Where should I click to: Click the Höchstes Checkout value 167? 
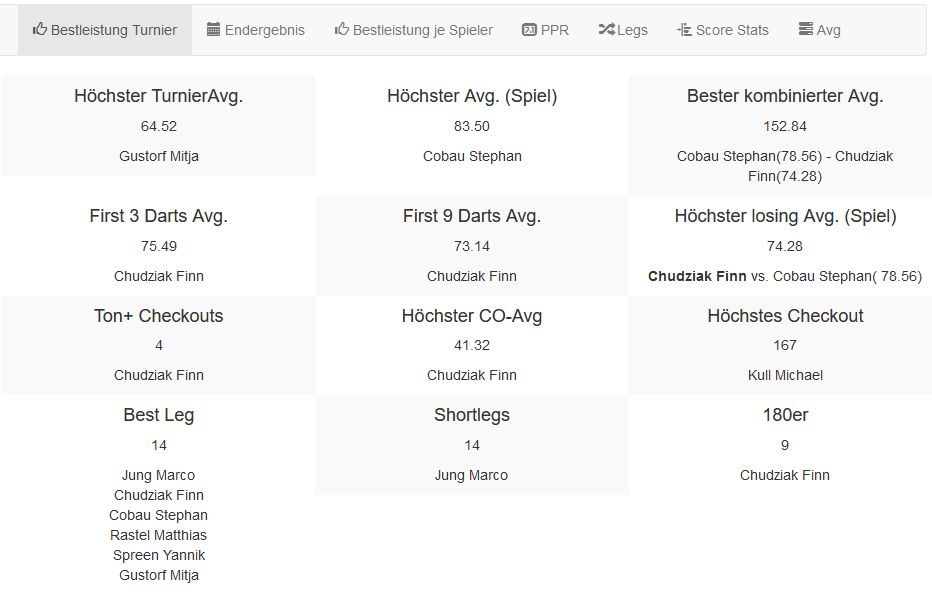click(x=785, y=345)
